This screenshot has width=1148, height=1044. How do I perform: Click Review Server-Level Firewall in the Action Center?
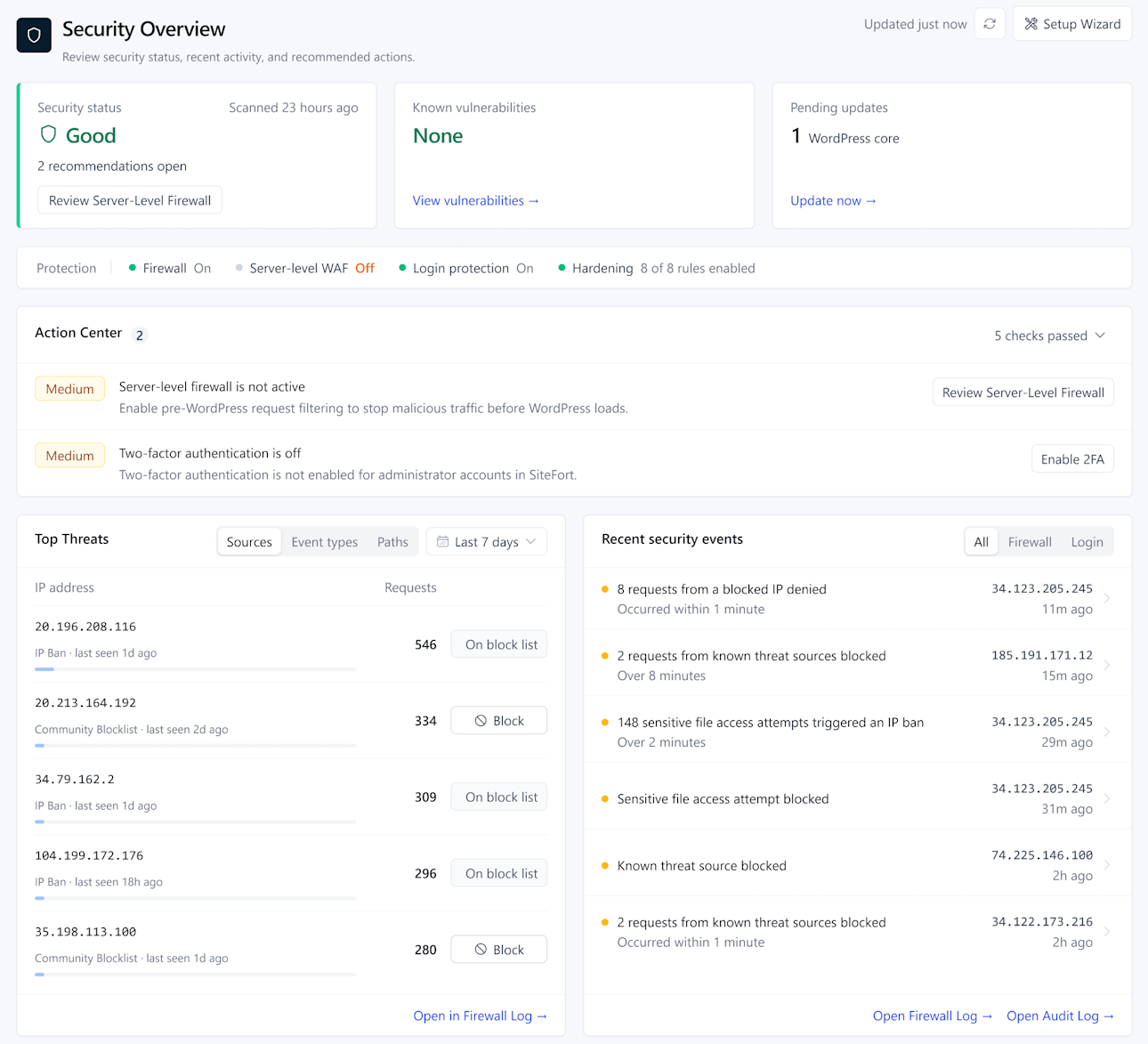coord(1023,393)
